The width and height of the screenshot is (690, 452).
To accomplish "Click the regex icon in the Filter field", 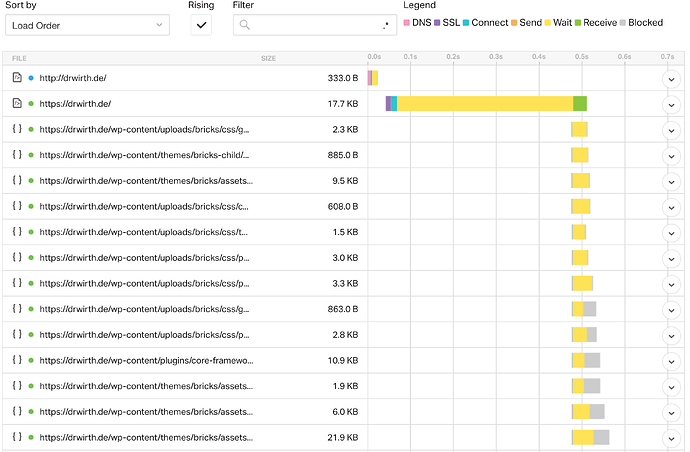I will [x=386, y=25].
